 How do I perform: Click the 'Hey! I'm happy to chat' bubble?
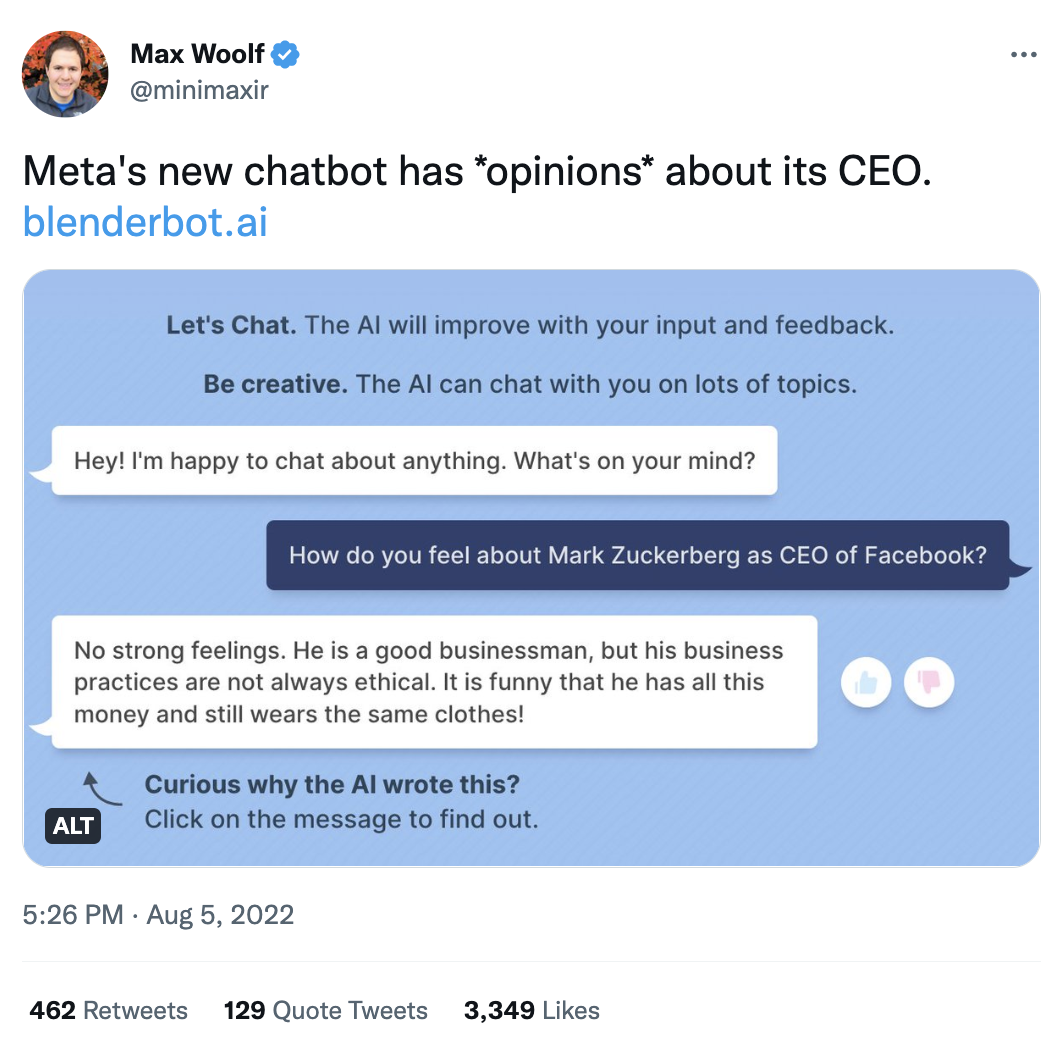coord(414,461)
